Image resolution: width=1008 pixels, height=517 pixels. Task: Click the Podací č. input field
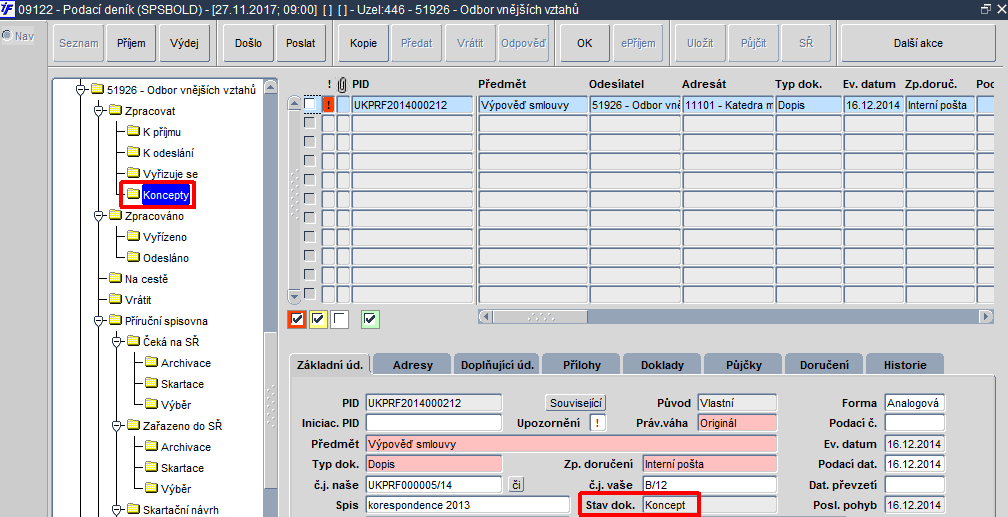[x=915, y=423]
